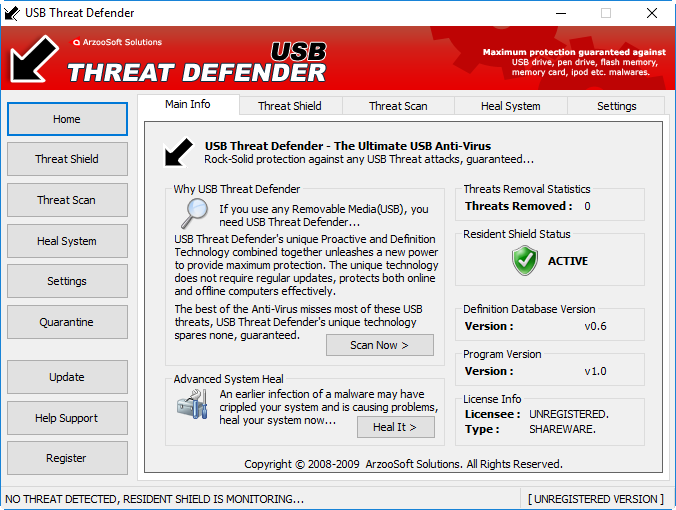Click the ArzooSoft Solutions logo in the banner

(x=117, y=42)
